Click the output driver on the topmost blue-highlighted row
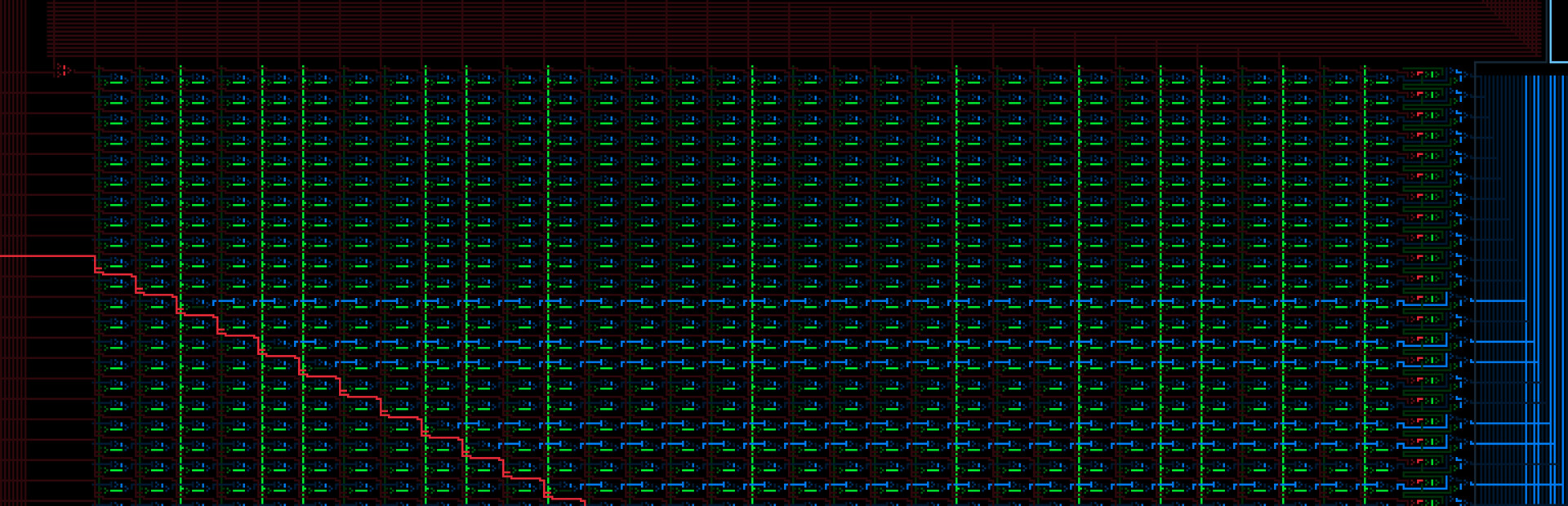 pyautogui.click(x=1425, y=300)
